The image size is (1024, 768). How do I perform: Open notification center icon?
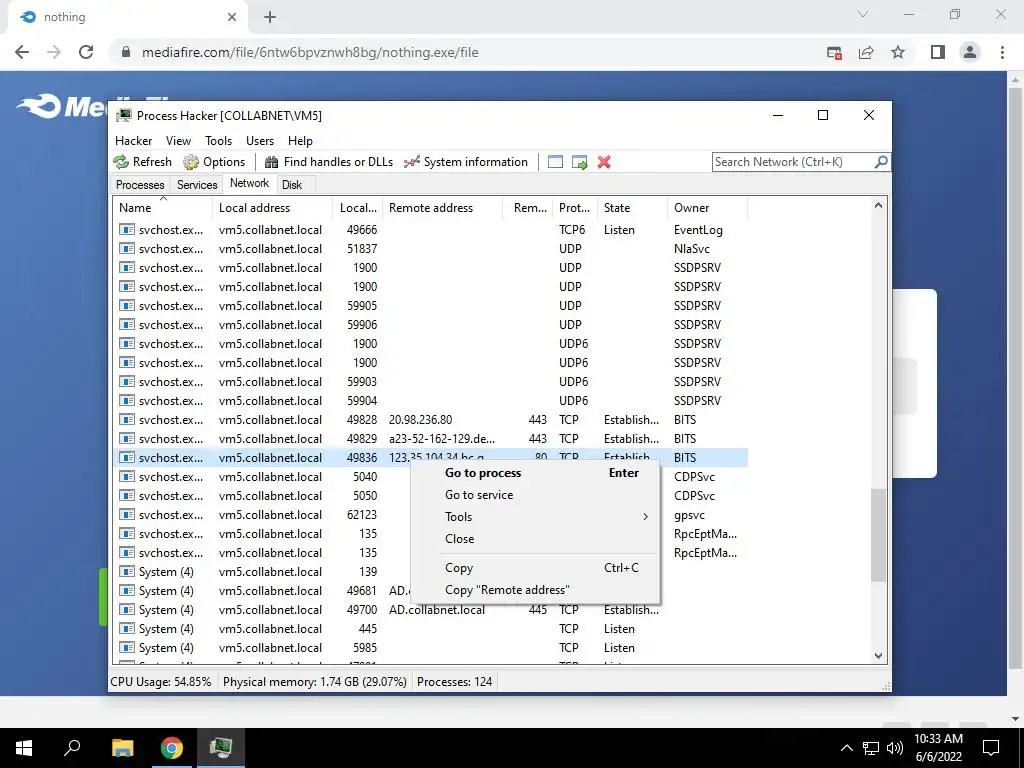(x=991, y=748)
